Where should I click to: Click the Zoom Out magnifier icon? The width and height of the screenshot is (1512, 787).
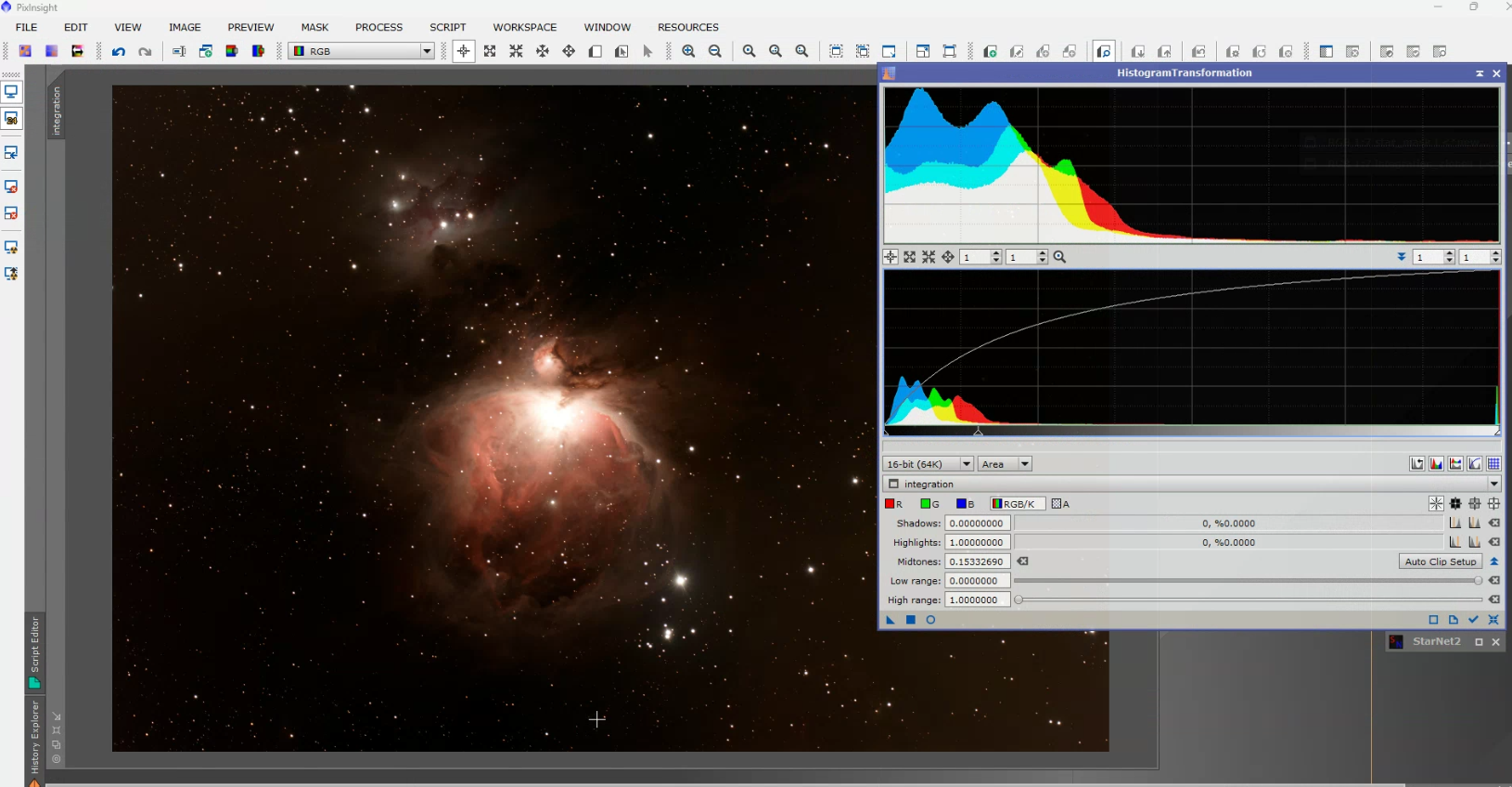(715, 52)
